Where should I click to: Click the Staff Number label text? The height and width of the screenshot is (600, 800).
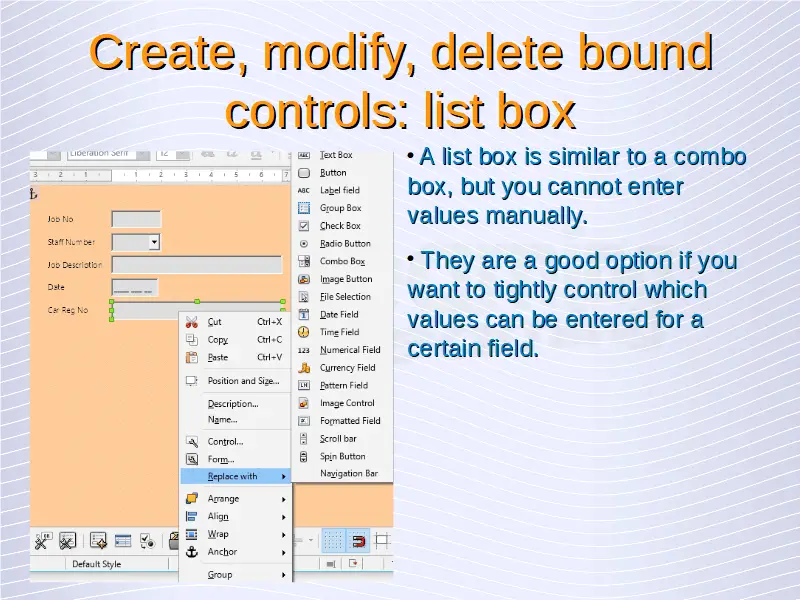click(x=71, y=242)
